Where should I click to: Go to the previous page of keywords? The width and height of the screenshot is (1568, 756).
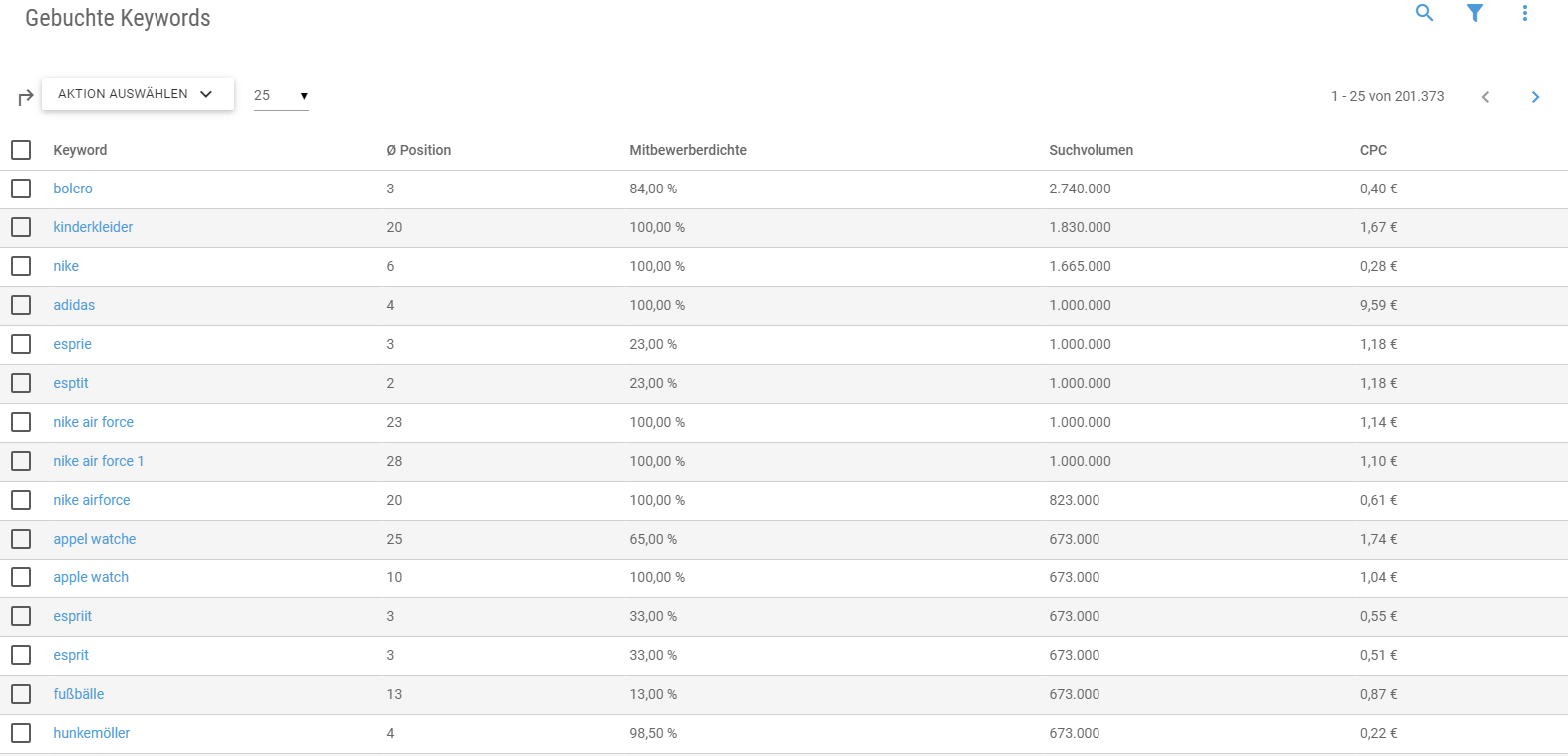pos(1485,97)
